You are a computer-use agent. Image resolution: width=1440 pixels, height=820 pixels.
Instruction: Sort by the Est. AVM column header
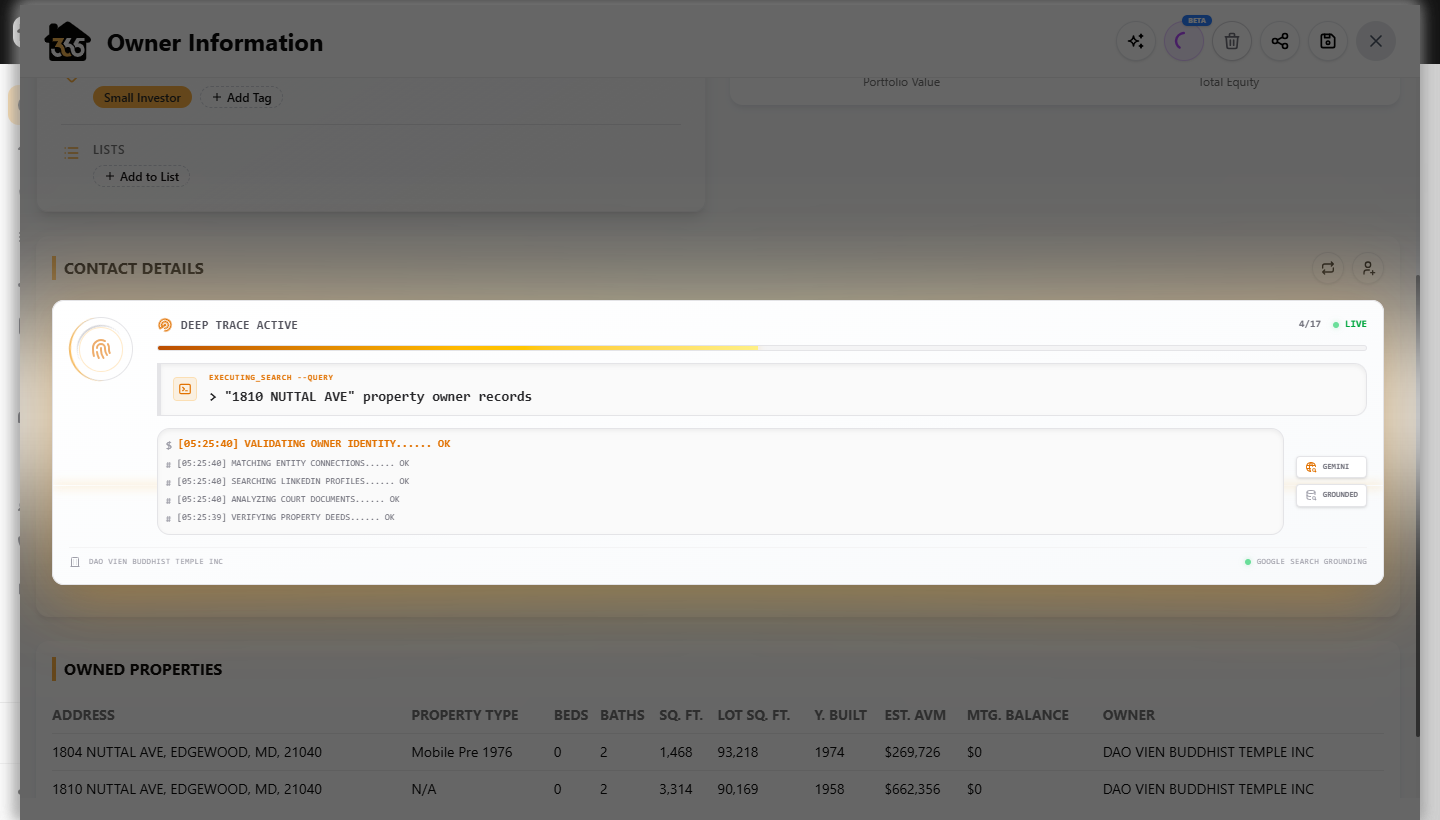click(x=915, y=715)
